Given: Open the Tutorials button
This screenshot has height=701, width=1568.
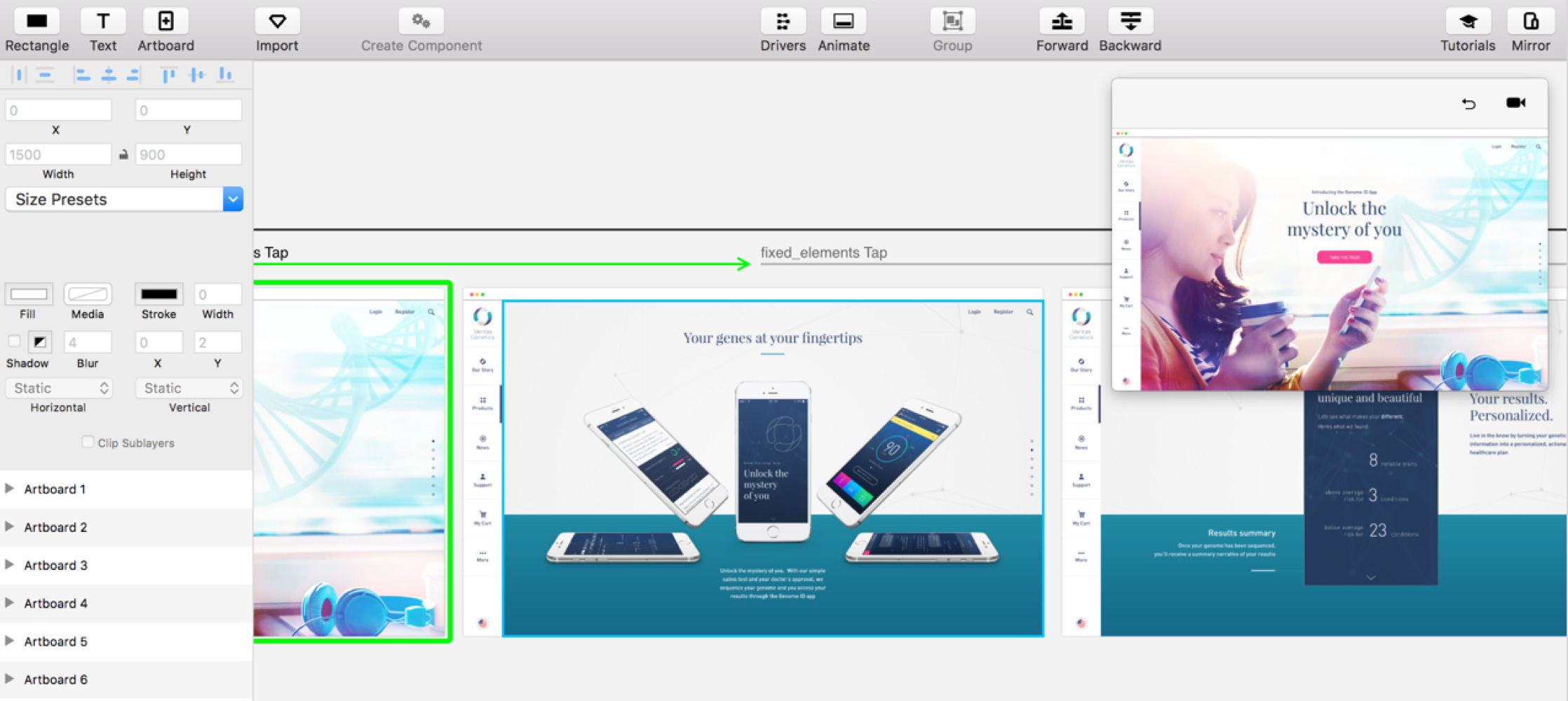Looking at the screenshot, I should pos(1467,22).
